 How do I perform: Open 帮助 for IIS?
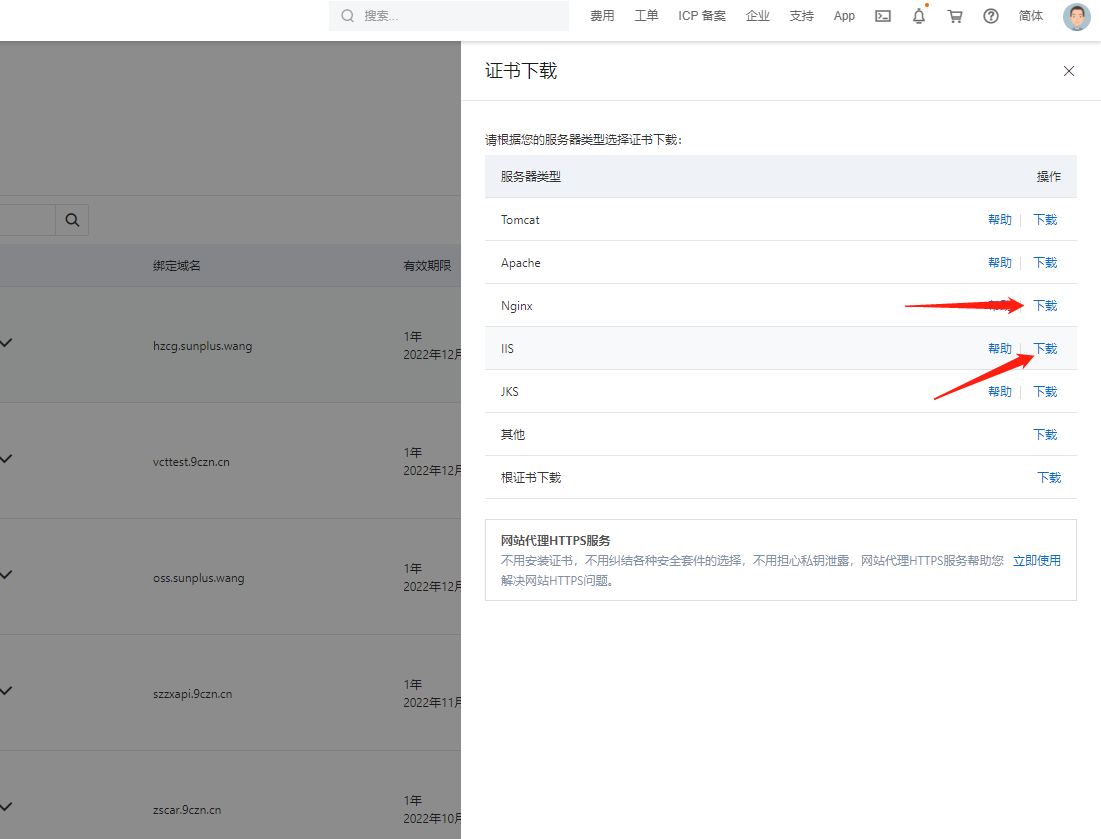click(999, 348)
